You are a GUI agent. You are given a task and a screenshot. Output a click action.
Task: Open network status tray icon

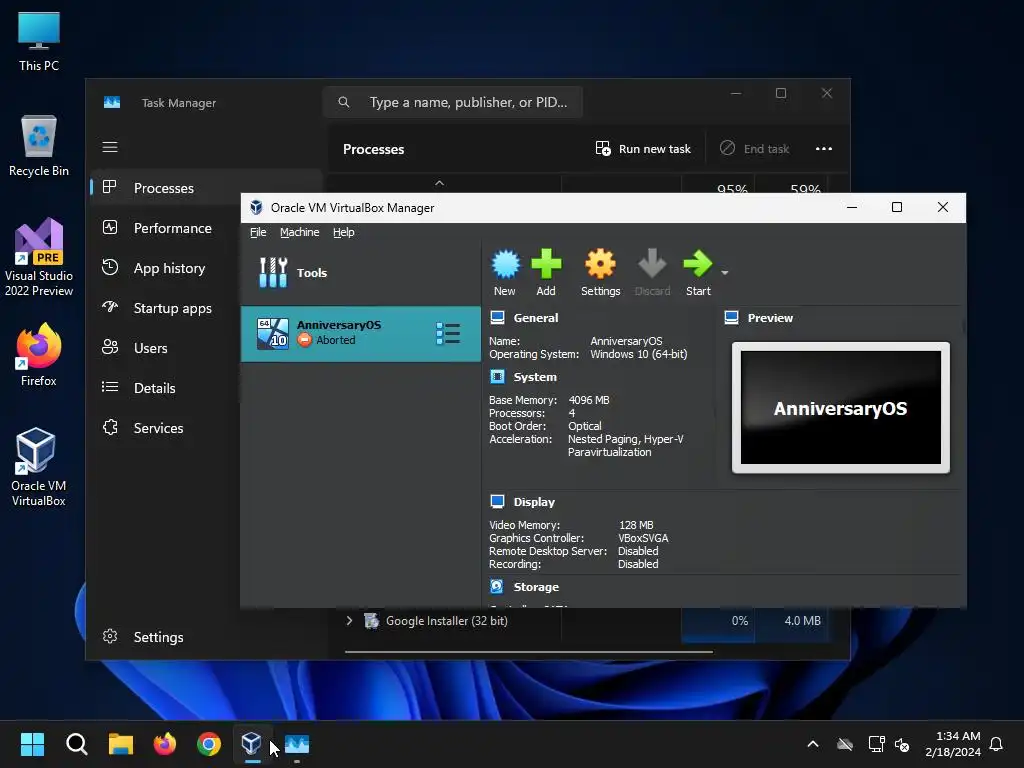pos(876,744)
